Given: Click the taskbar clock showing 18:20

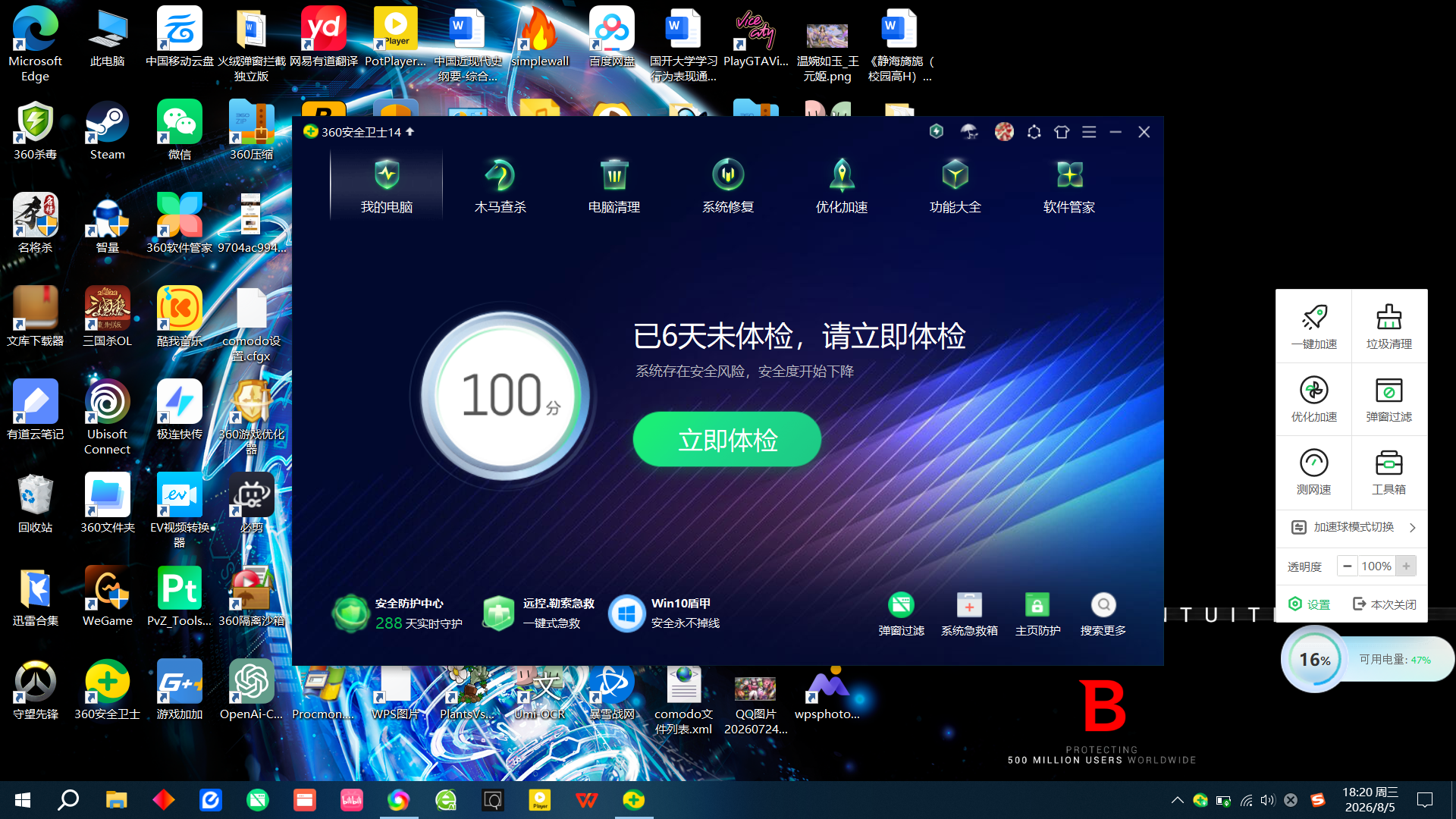Looking at the screenshot, I should coord(1370,800).
